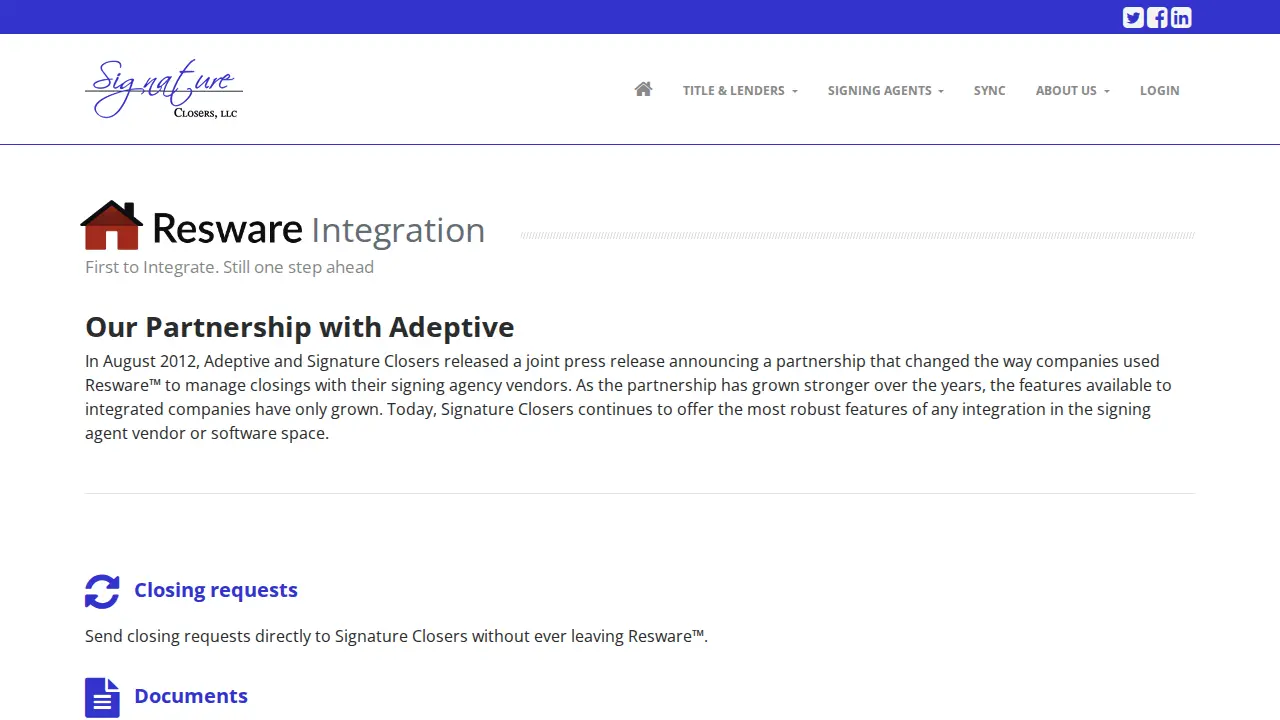Screen dimensions: 1280x720
Task: Click the 'Send closing requests directly' sentence
Action: (x=396, y=636)
